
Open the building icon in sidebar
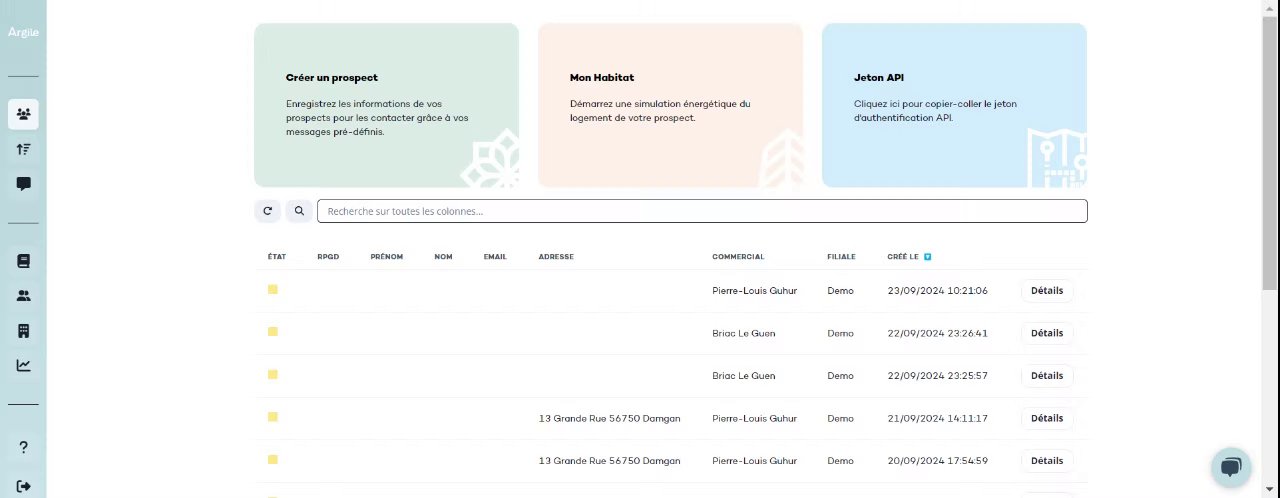pyautogui.click(x=23, y=331)
